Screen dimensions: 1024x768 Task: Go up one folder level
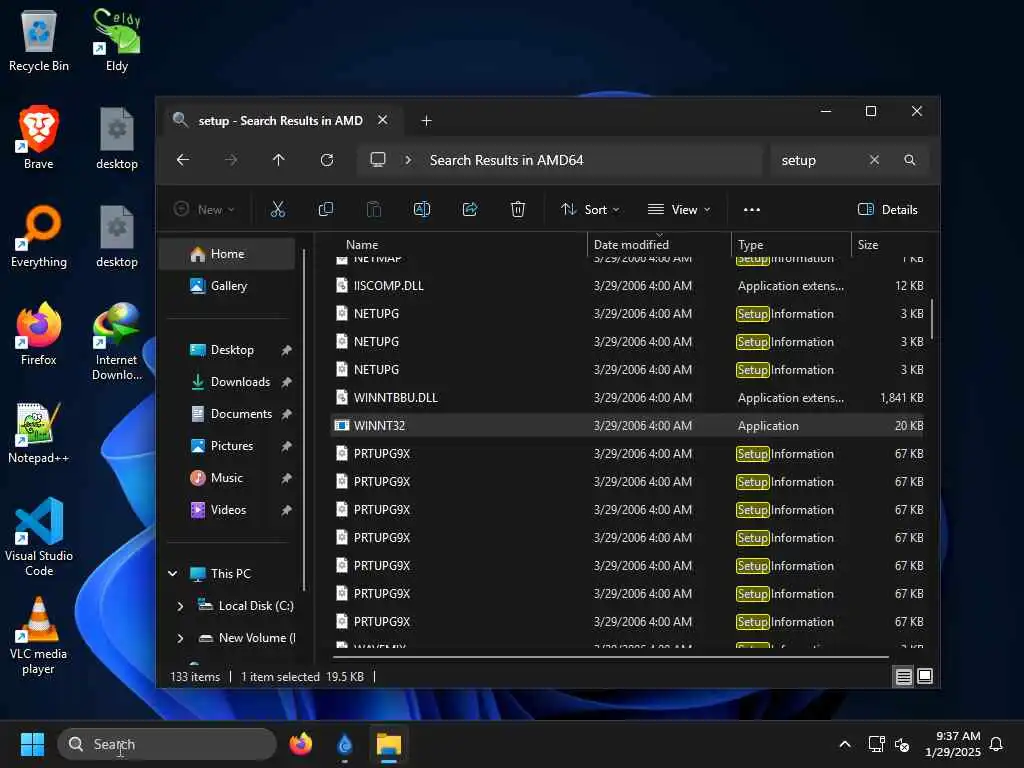point(278,160)
